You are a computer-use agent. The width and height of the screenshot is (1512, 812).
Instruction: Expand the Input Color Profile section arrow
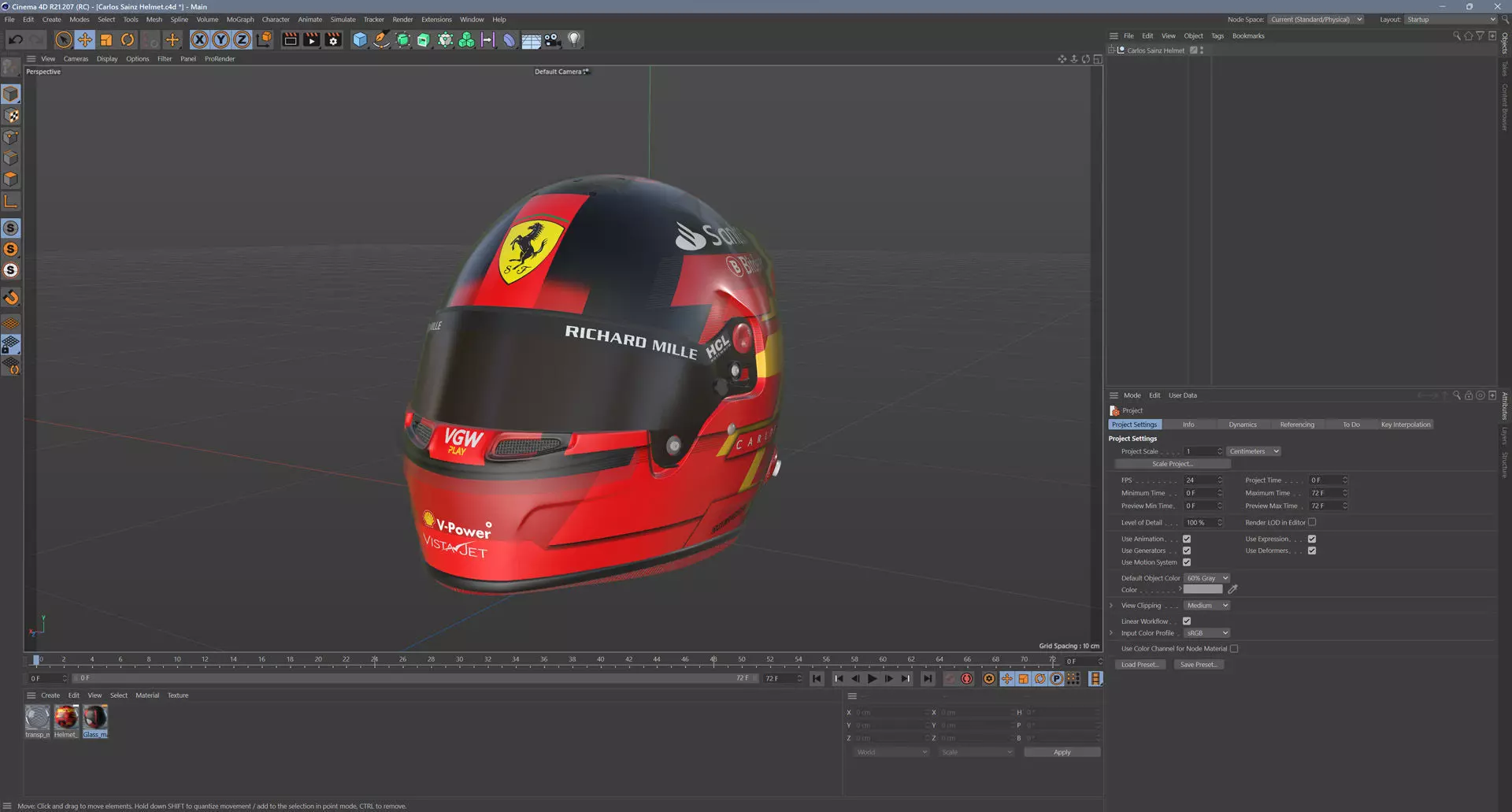pos(1111,633)
